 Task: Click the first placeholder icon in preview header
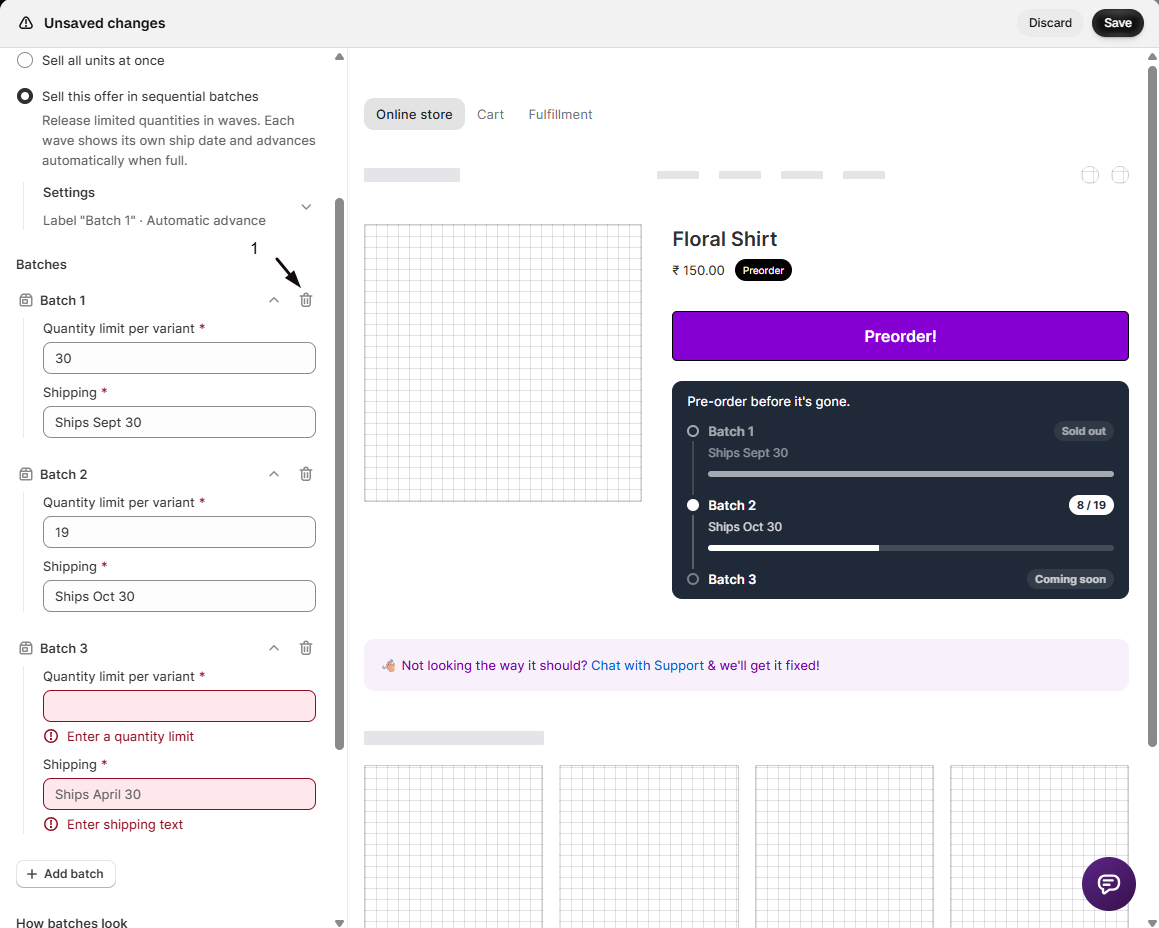click(1090, 175)
